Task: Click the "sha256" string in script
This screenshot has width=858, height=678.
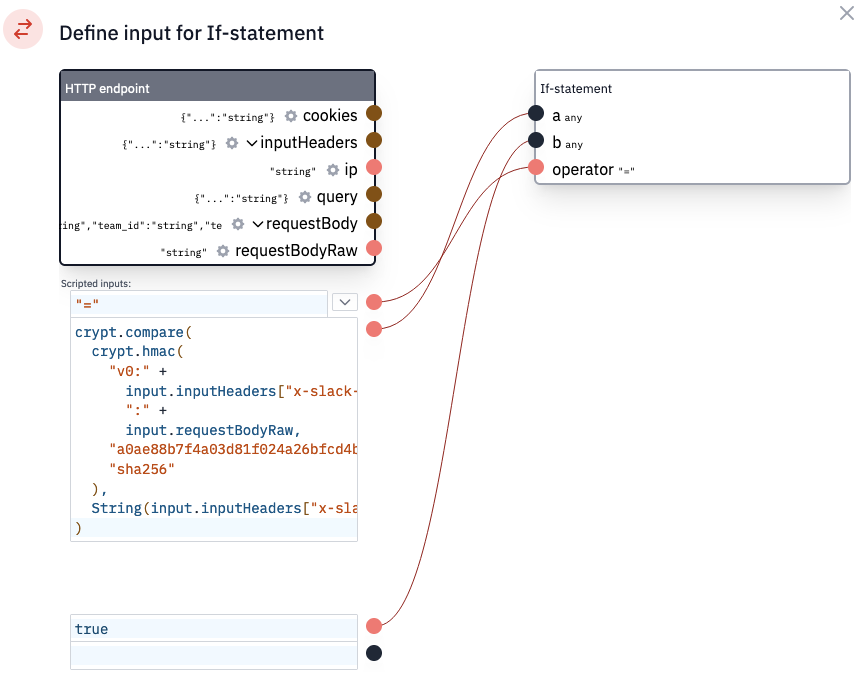Action: click(x=142, y=469)
